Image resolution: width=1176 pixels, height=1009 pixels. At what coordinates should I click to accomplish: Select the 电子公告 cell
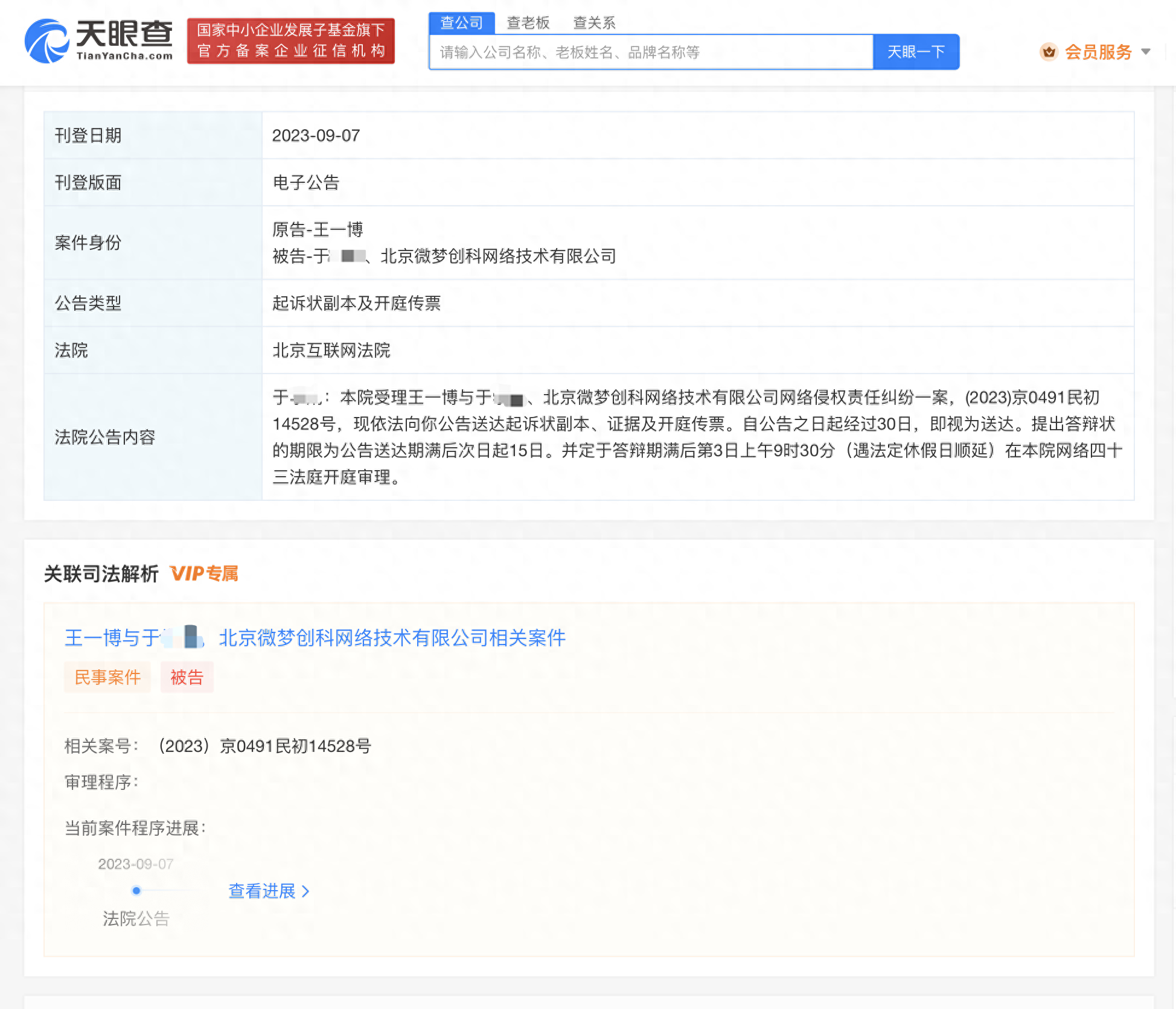coord(698,182)
